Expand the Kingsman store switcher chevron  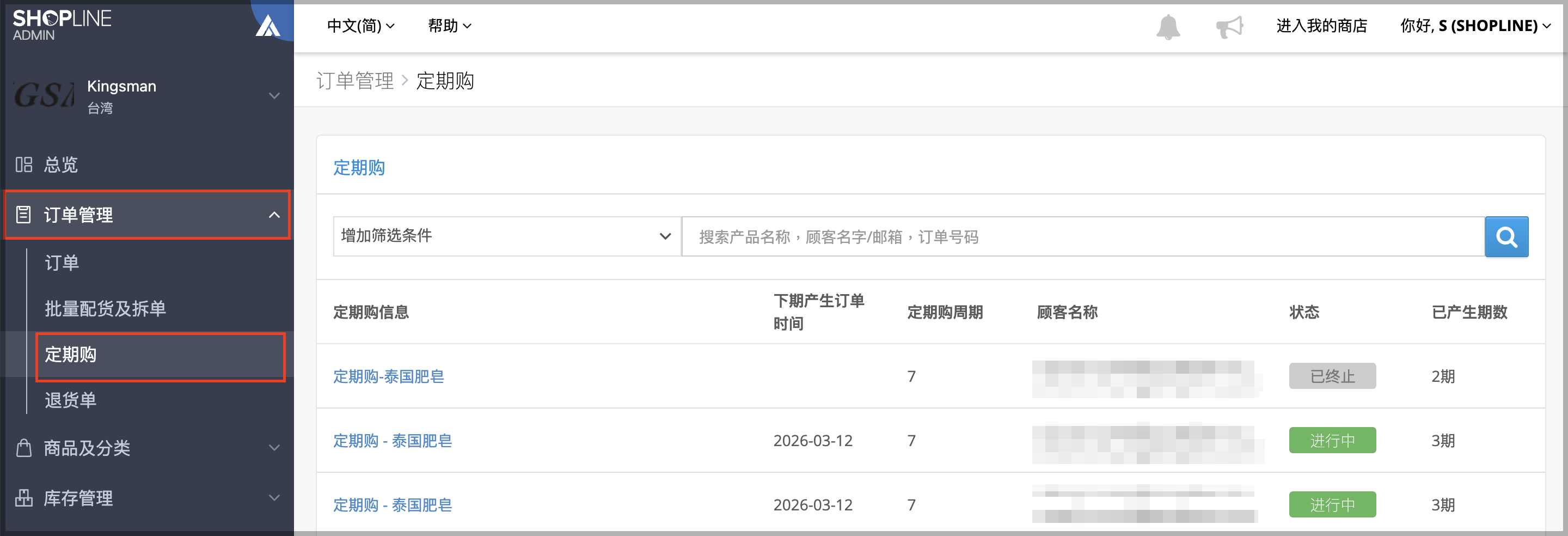tap(274, 96)
